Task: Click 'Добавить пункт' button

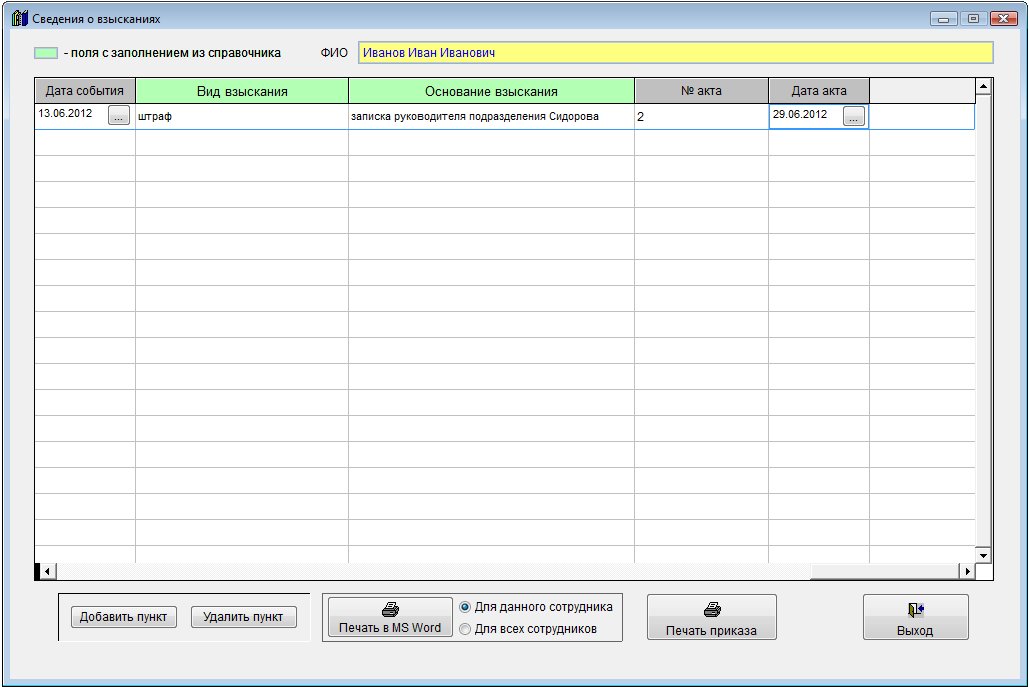Action: pyautogui.click(x=123, y=617)
